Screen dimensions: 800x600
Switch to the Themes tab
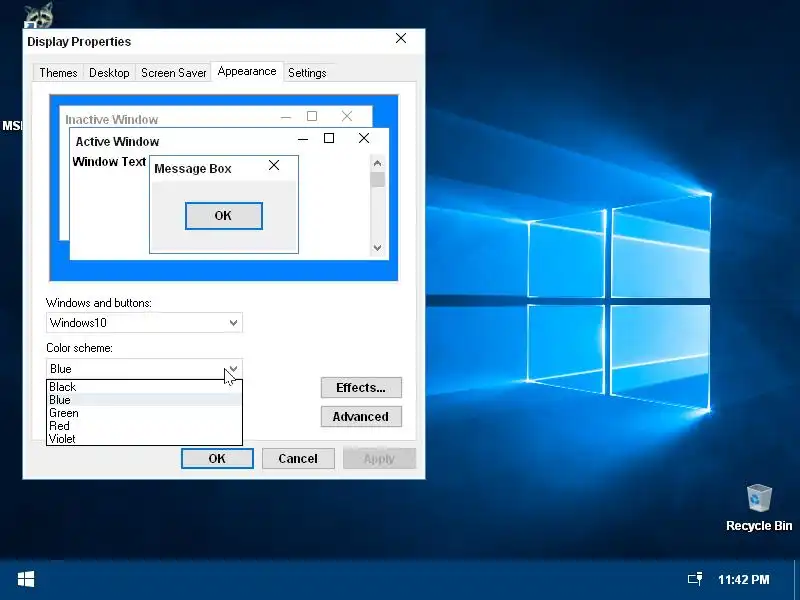click(x=58, y=73)
